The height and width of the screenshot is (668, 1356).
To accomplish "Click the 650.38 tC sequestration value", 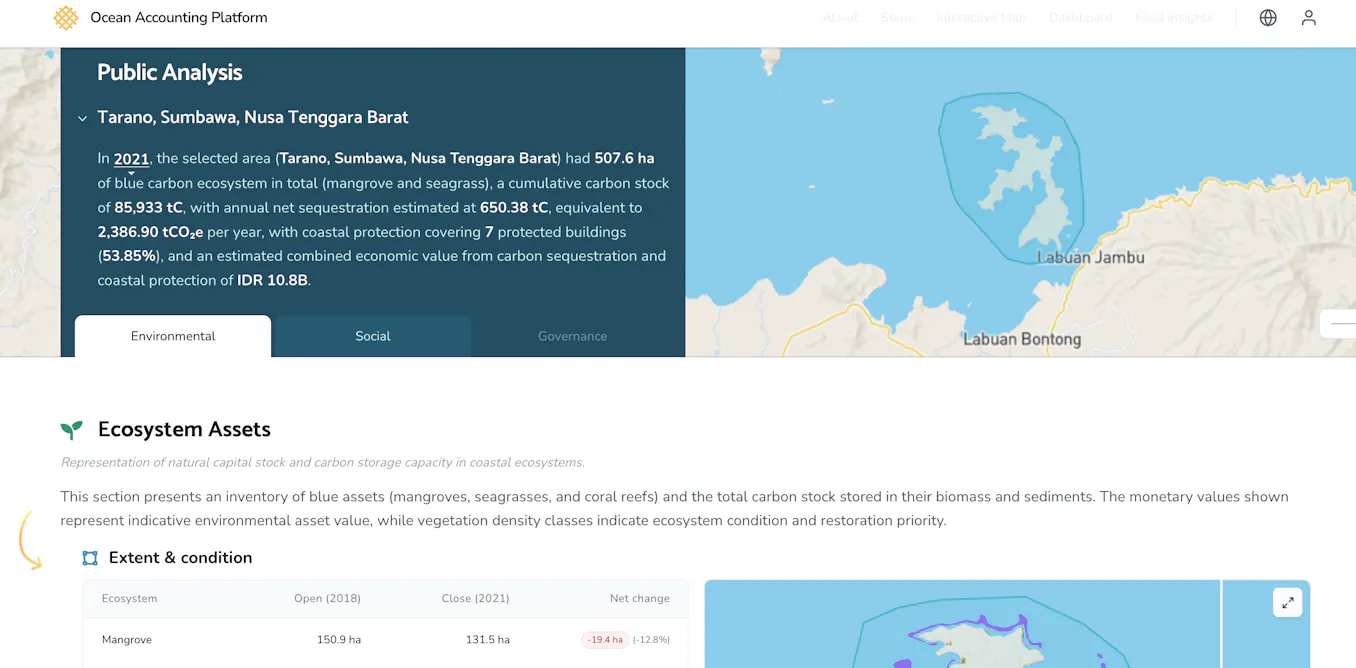I will pos(514,208).
